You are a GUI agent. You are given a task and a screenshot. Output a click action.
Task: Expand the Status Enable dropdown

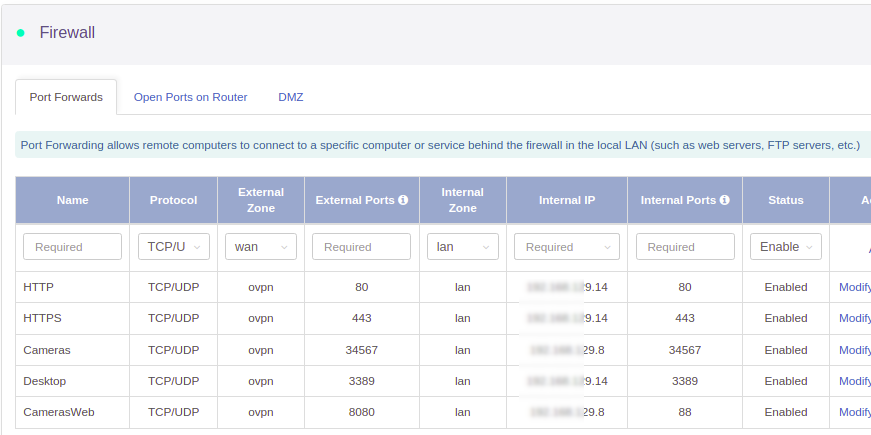[785, 247]
